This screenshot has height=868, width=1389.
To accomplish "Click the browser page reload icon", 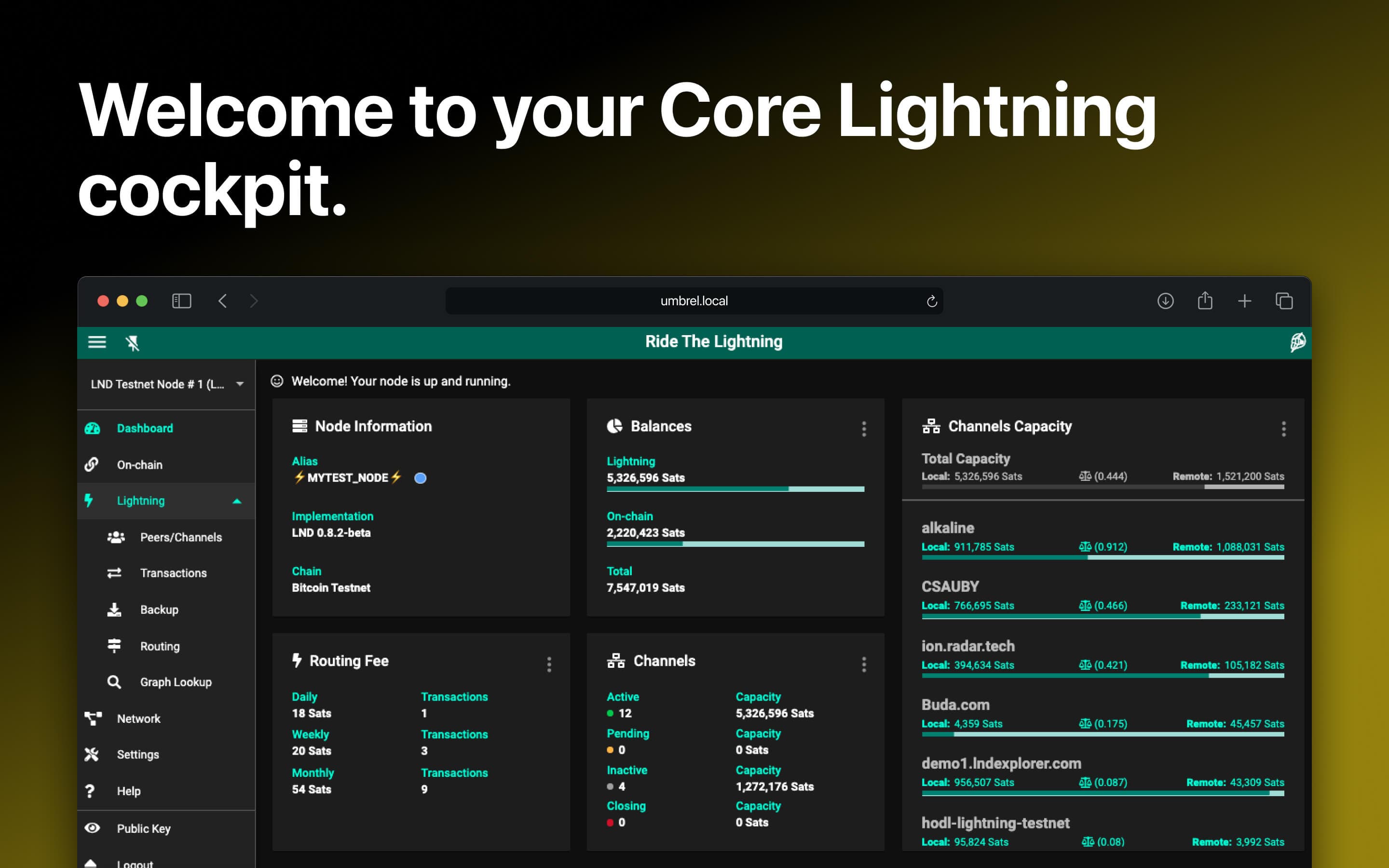I will point(932,301).
